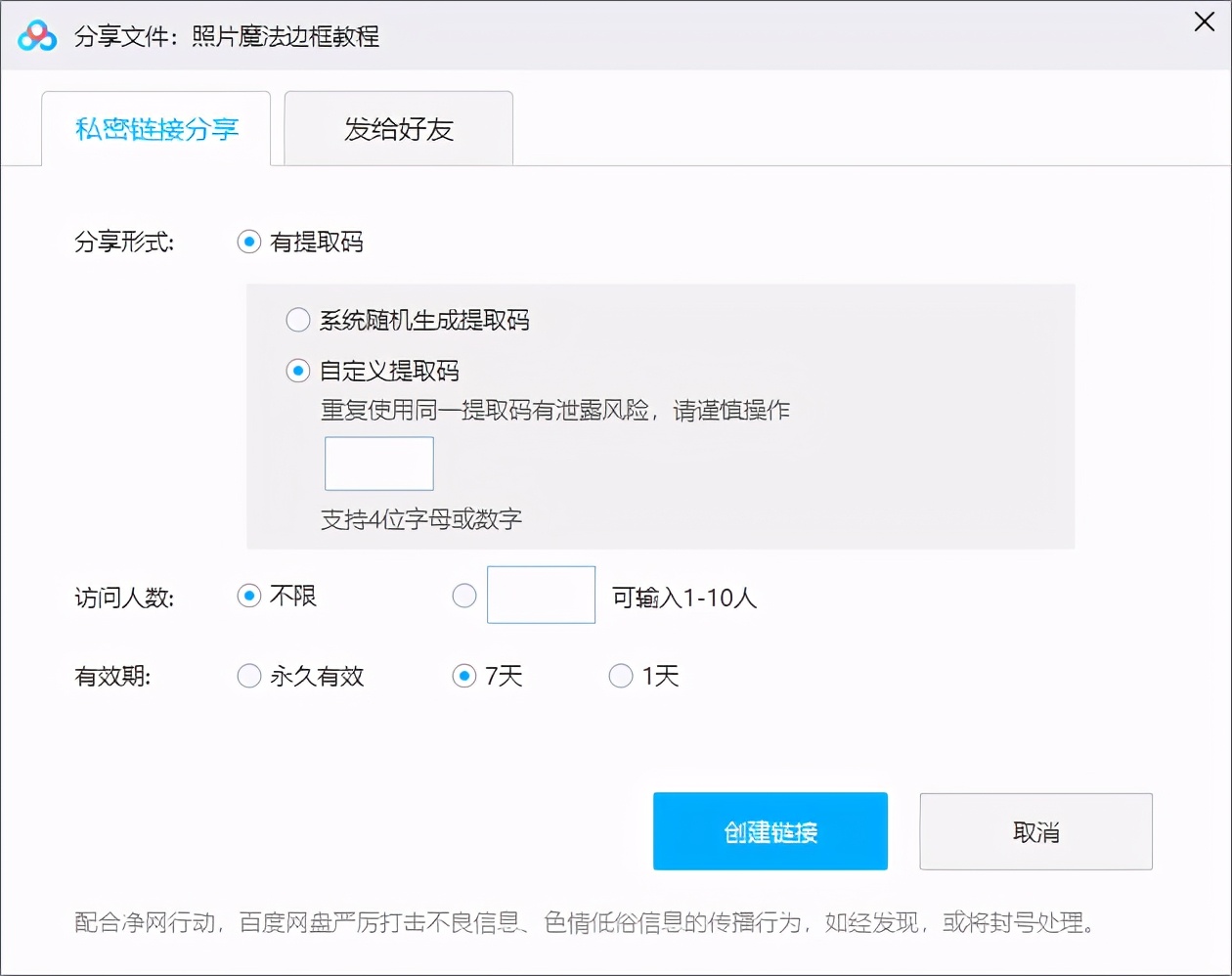Open the 发给好友 tab

pos(398,129)
